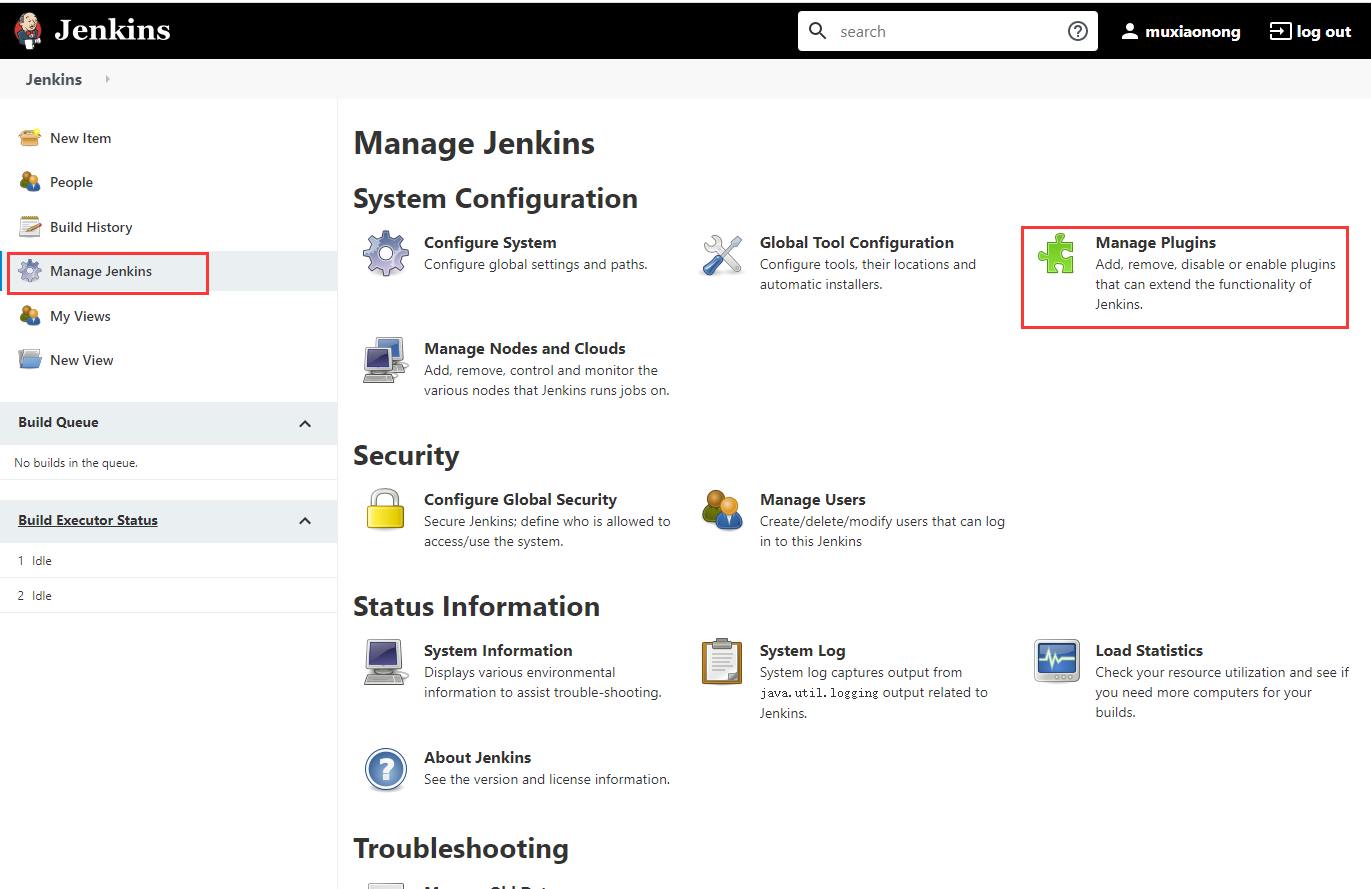
Task: Select Build History in the sidebar
Action: [x=91, y=227]
